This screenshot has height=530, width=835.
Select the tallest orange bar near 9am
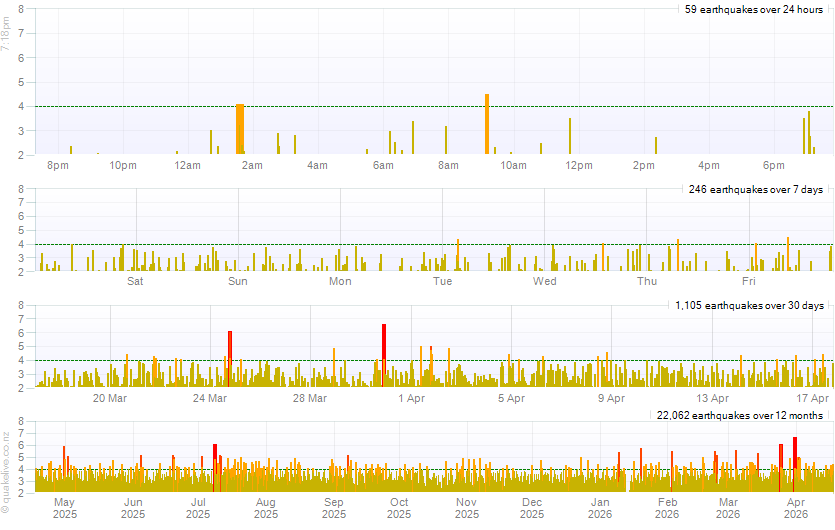coord(487,124)
